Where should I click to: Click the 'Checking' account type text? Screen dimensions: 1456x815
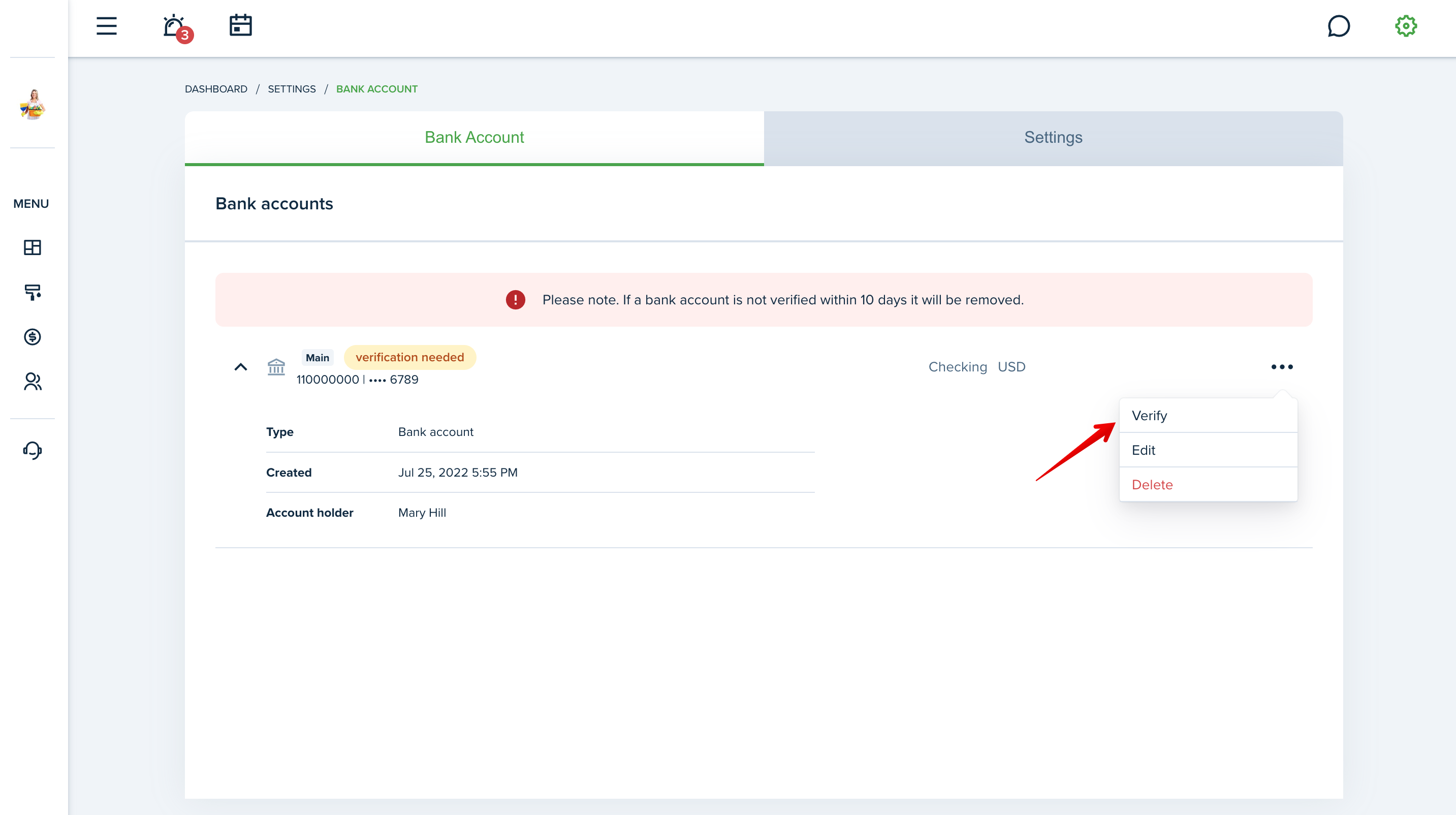coord(958,367)
